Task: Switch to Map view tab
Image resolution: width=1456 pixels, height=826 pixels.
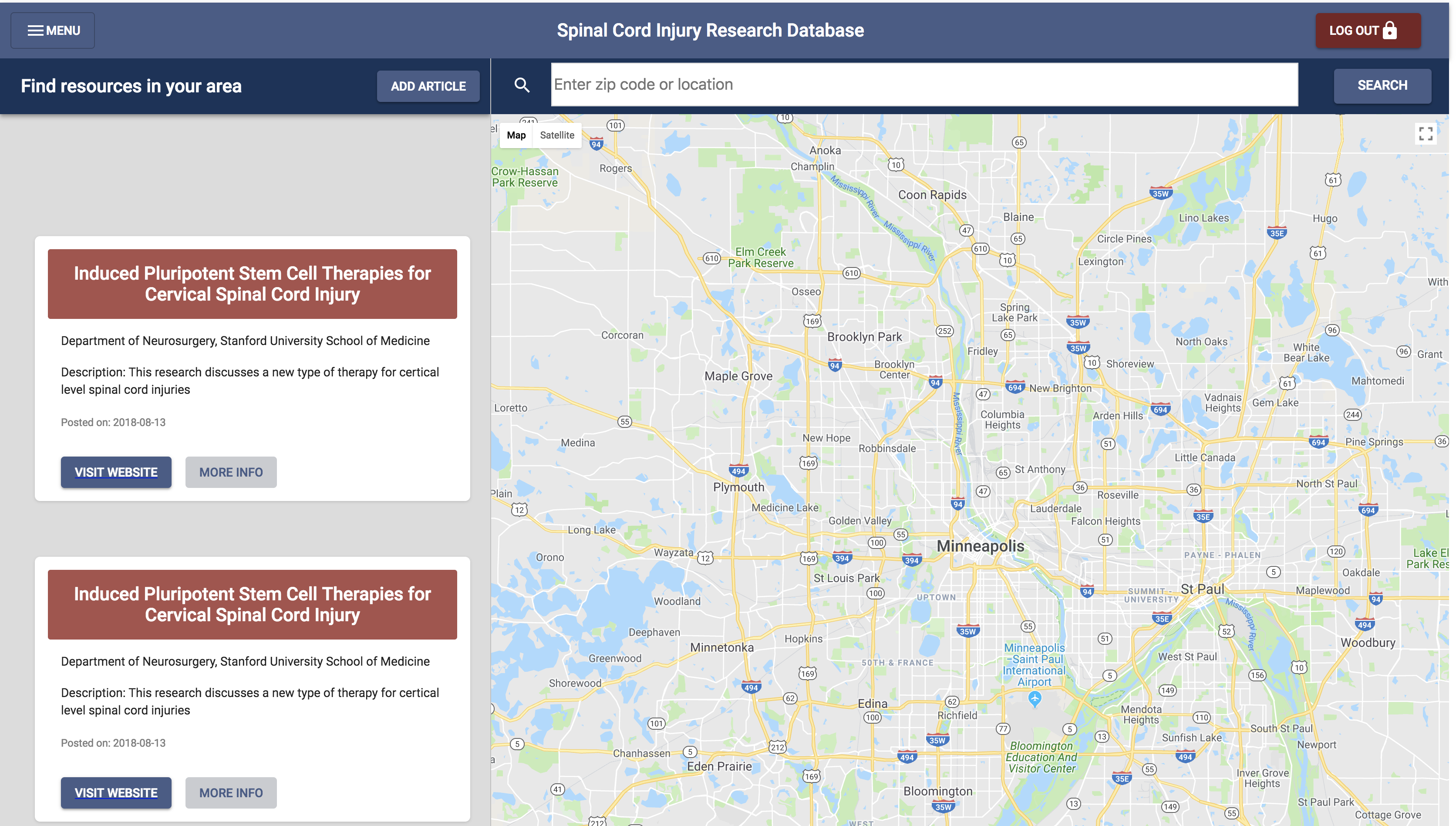Action: (x=516, y=135)
